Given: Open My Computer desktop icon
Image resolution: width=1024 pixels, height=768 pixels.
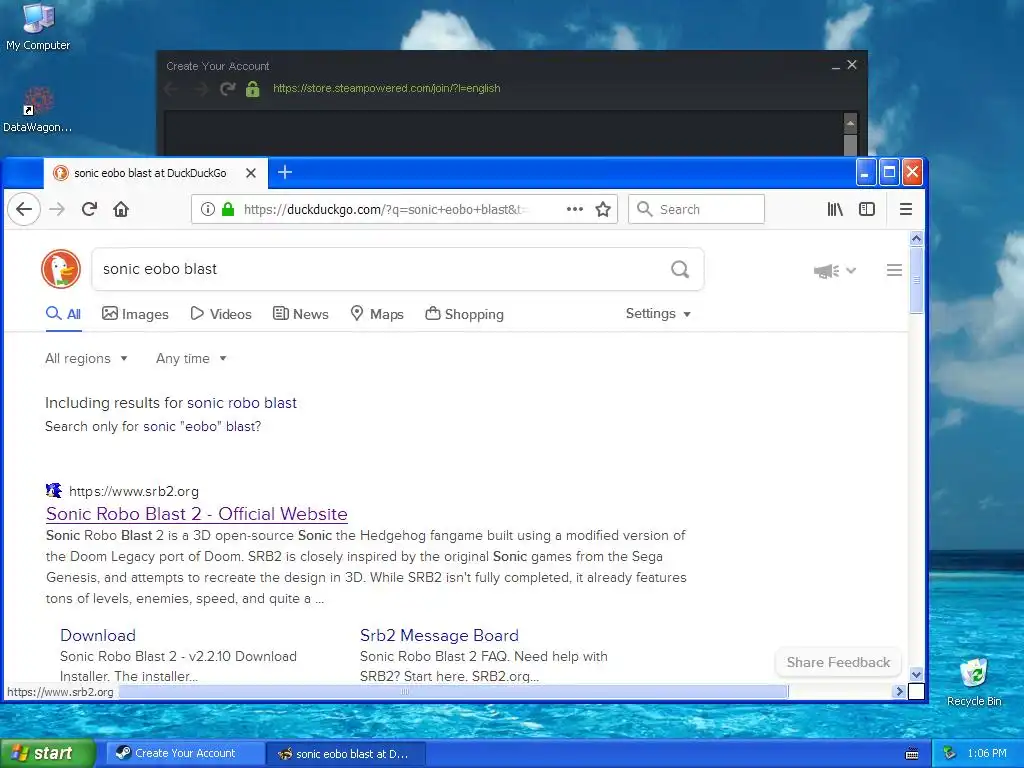Looking at the screenshot, I should point(38,27).
